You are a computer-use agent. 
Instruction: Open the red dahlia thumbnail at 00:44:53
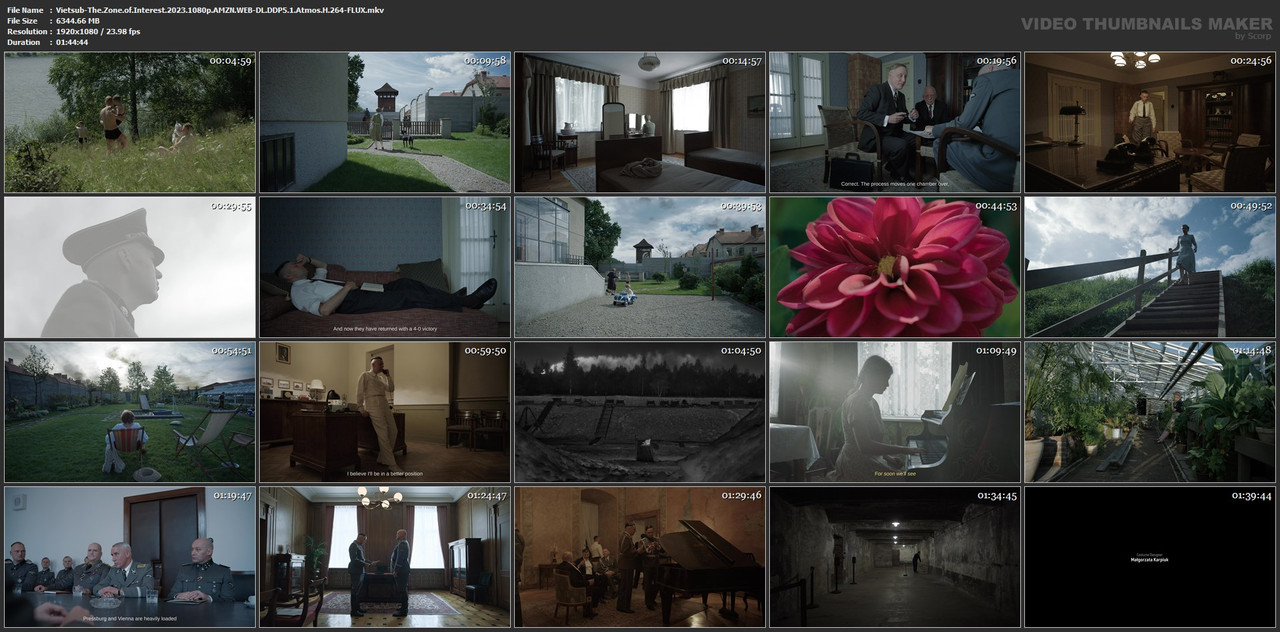click(x=895, y=267)
